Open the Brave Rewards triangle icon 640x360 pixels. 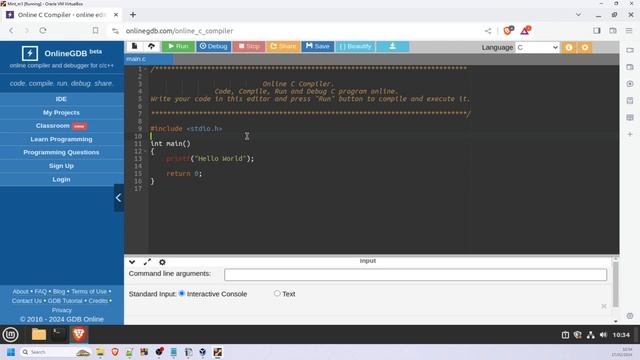click(x=525, y=31)
